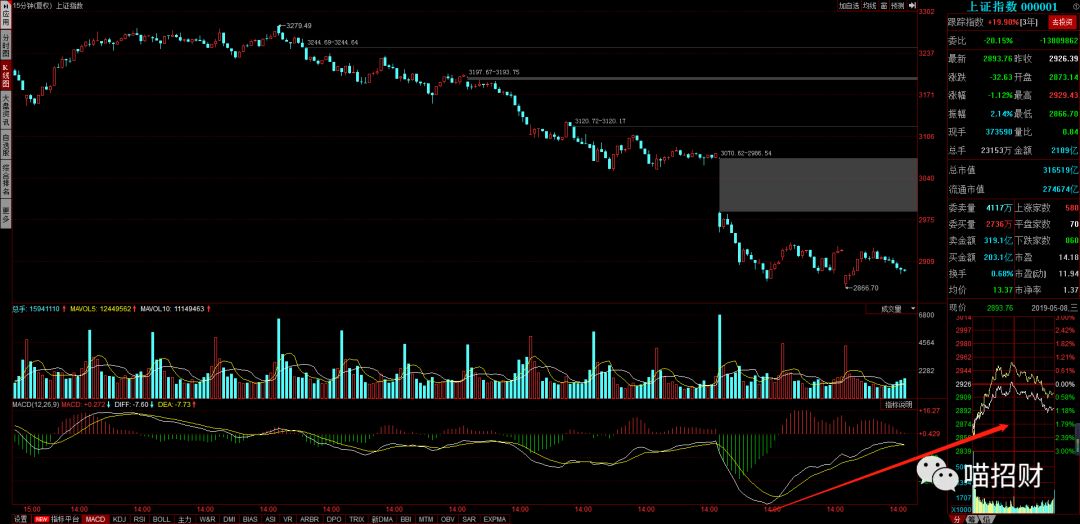Click the 上证指数 000001 title
The image size is (1080, 524).
click(1012, 6)
